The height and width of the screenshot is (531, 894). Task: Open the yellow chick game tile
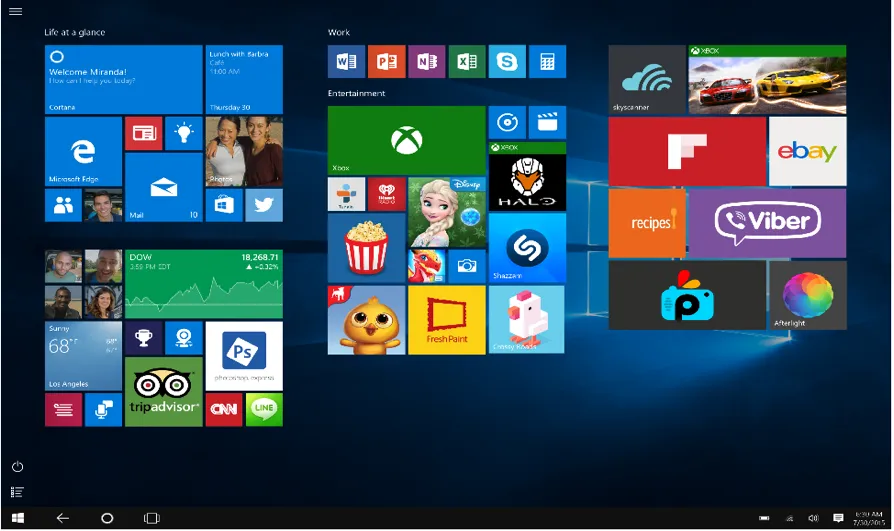pos(367,320)
